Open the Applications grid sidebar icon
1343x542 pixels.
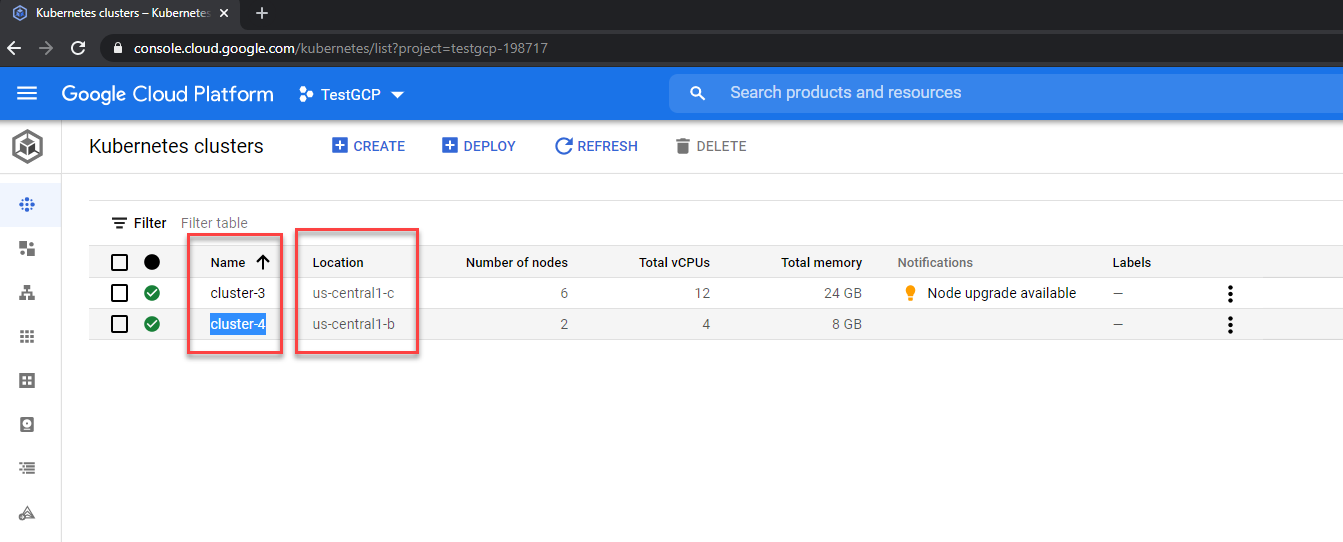[x=27, y=337]
